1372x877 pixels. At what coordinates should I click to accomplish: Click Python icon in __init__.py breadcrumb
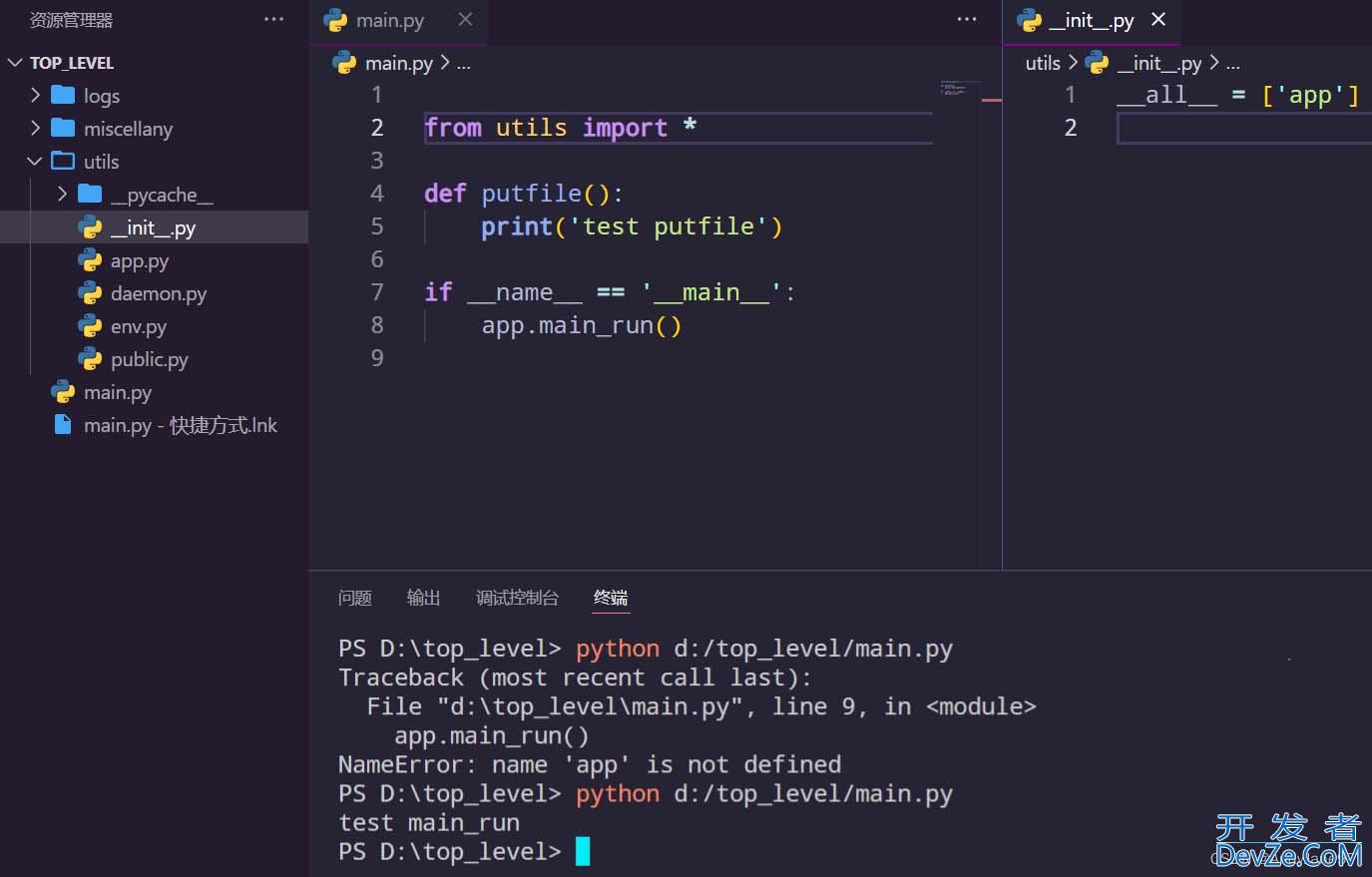[x=1097, y=63]
